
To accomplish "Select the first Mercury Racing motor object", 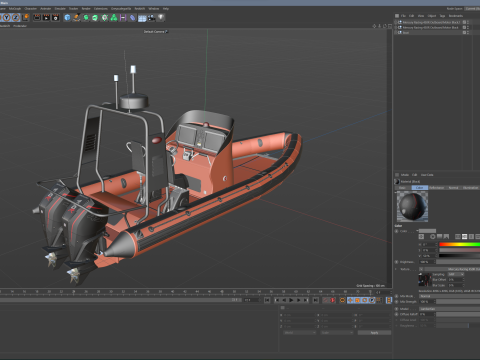I will (x=431, y=22).
